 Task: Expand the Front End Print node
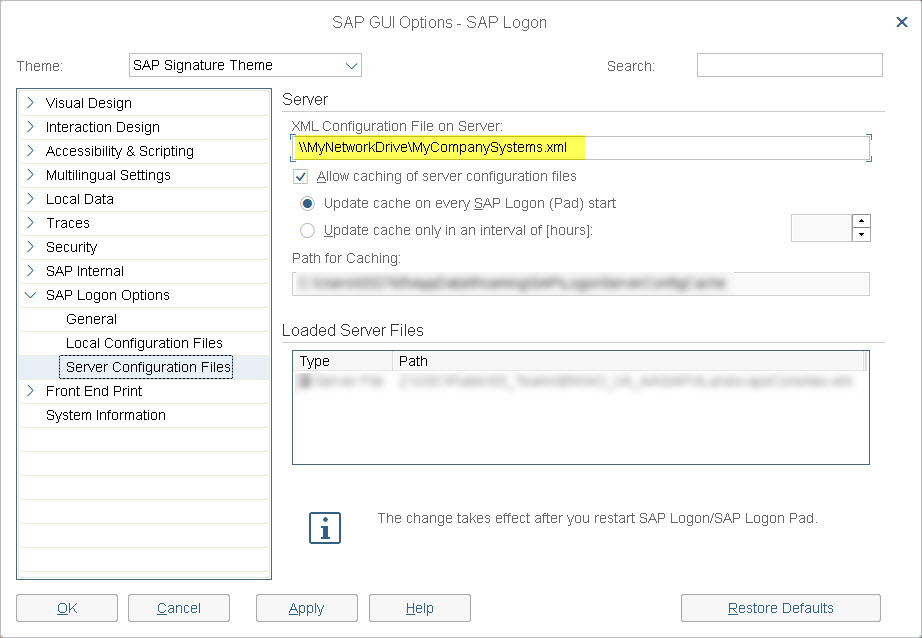[x=31, y=391]
